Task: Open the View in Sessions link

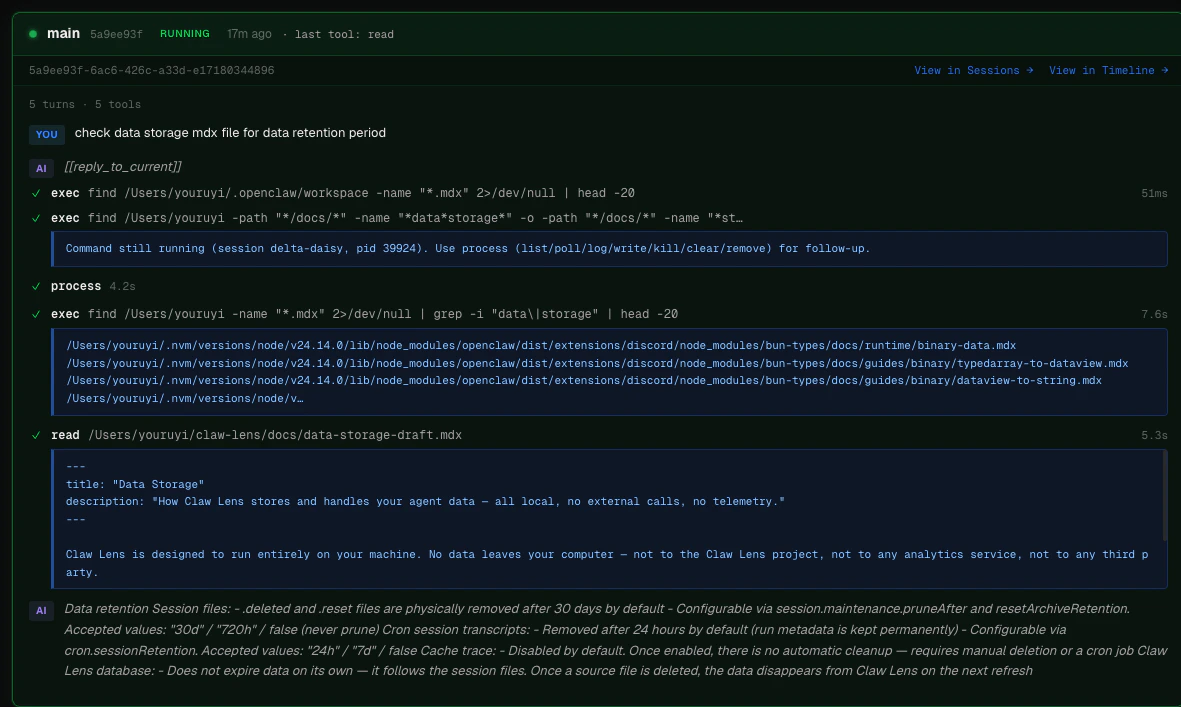Action: point(973,70)
